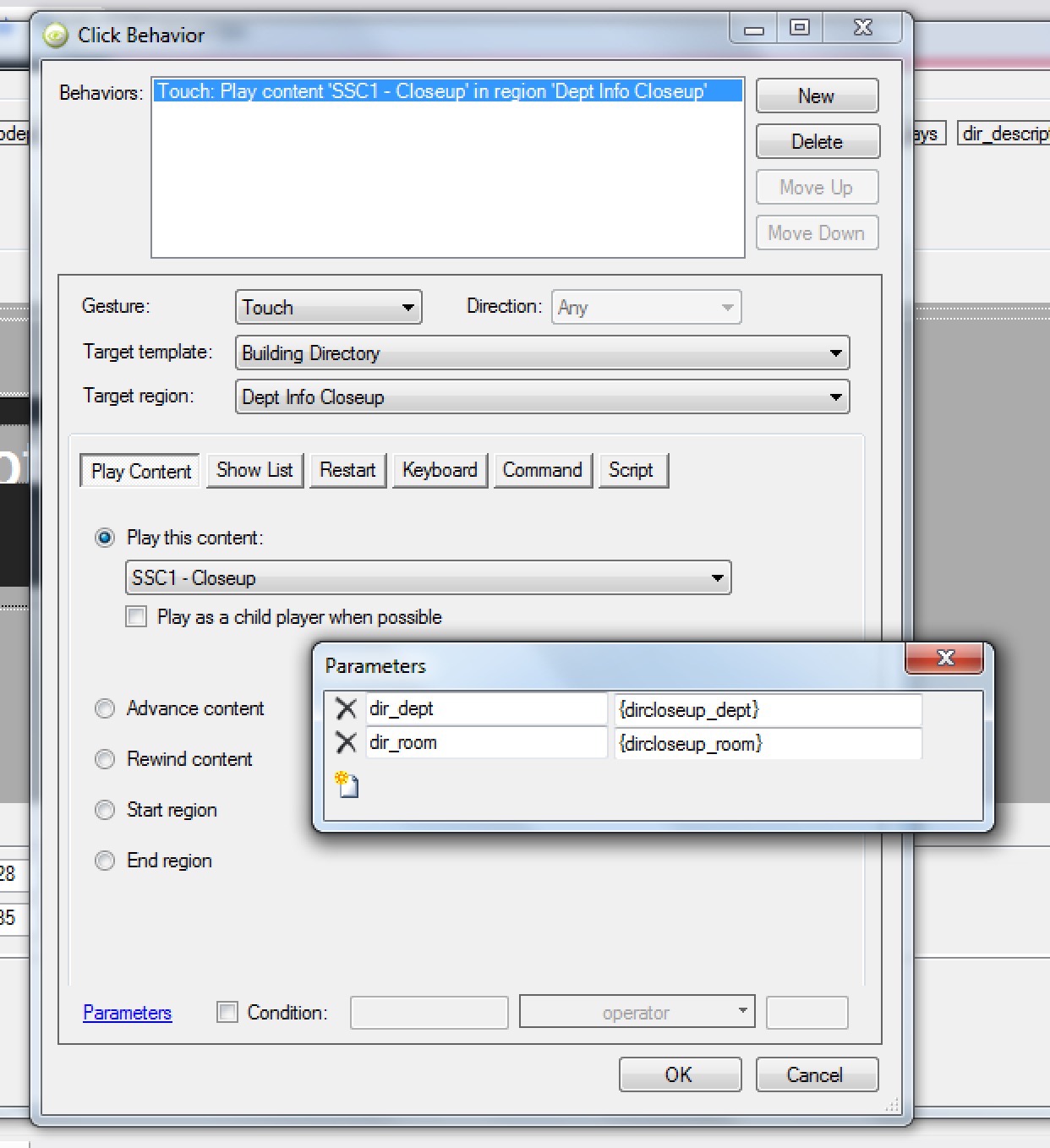The width and height of the screenshot is (1050, 1148).
Task: Expand the Target template dropdown
Action: coord(542,353)
